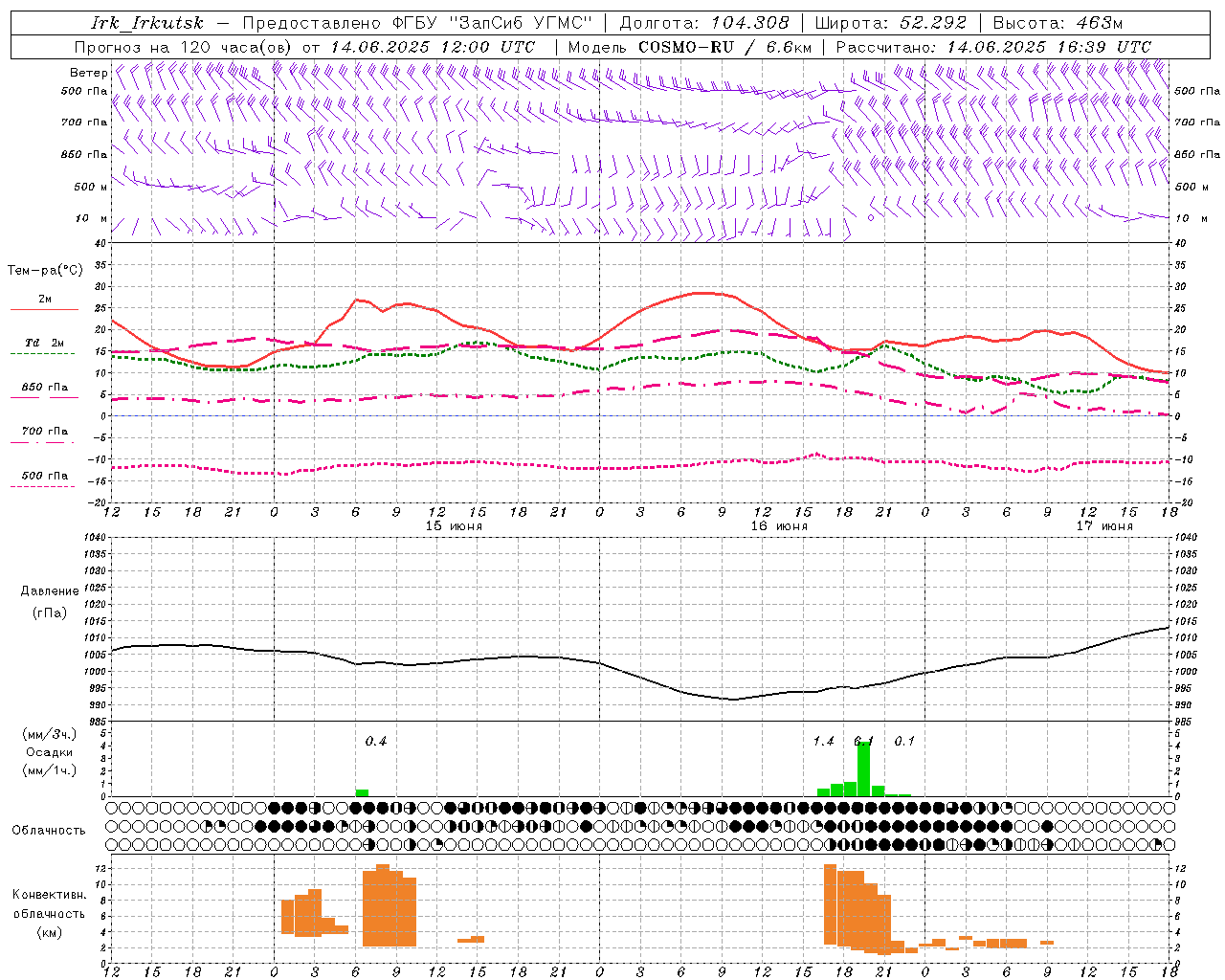Click the 0.1 precipitation total
Viewport: 1225px width, 980px height.
click(x=904, y=742)
